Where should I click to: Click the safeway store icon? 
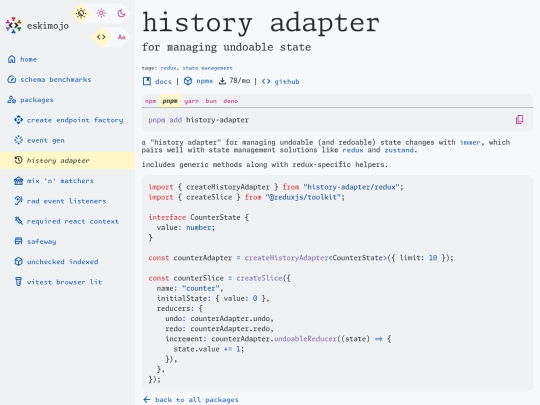coord(18,241)
